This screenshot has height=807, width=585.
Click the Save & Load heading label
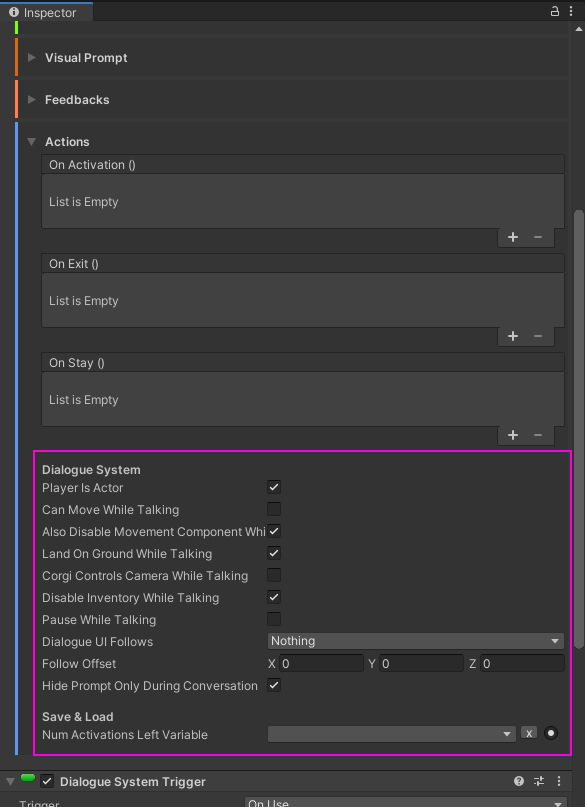78,716
